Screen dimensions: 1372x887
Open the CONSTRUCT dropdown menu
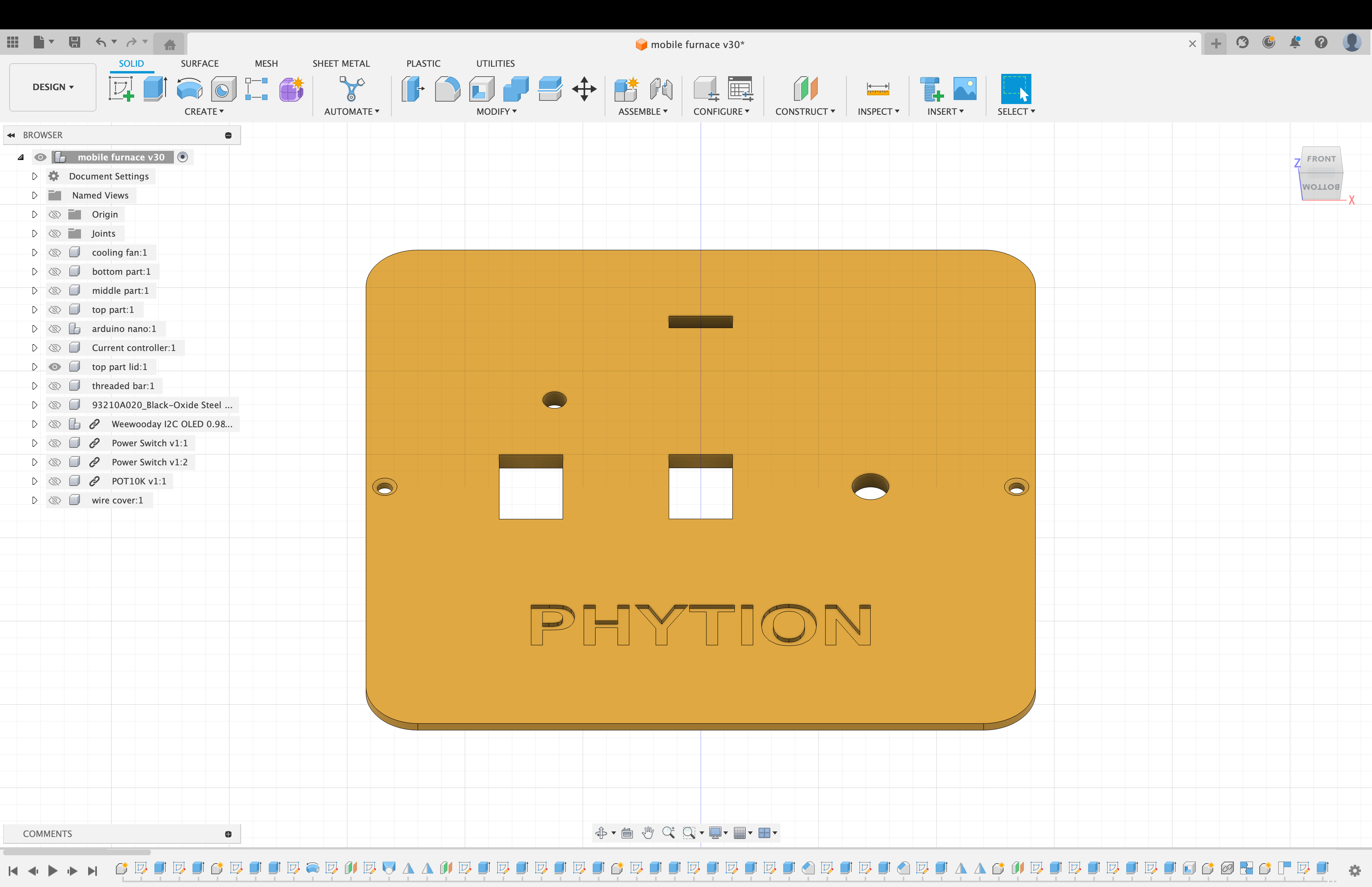(x=805, y=111)
